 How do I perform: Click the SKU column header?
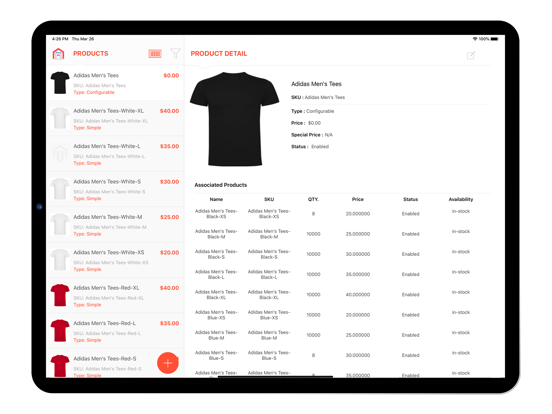tap(269, 199)
